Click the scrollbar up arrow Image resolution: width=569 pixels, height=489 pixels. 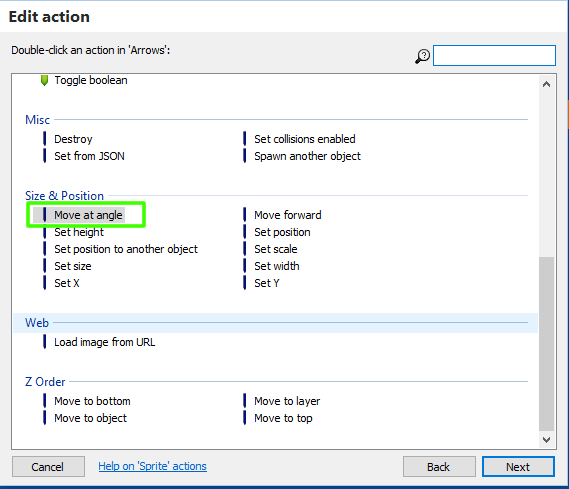(x=547, y=85)
